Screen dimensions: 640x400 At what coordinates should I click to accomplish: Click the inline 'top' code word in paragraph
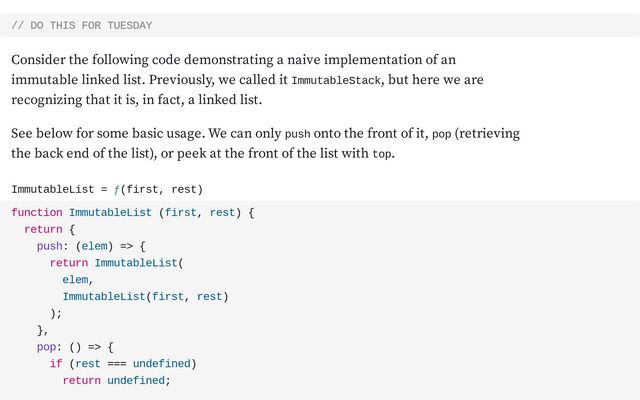382,154
